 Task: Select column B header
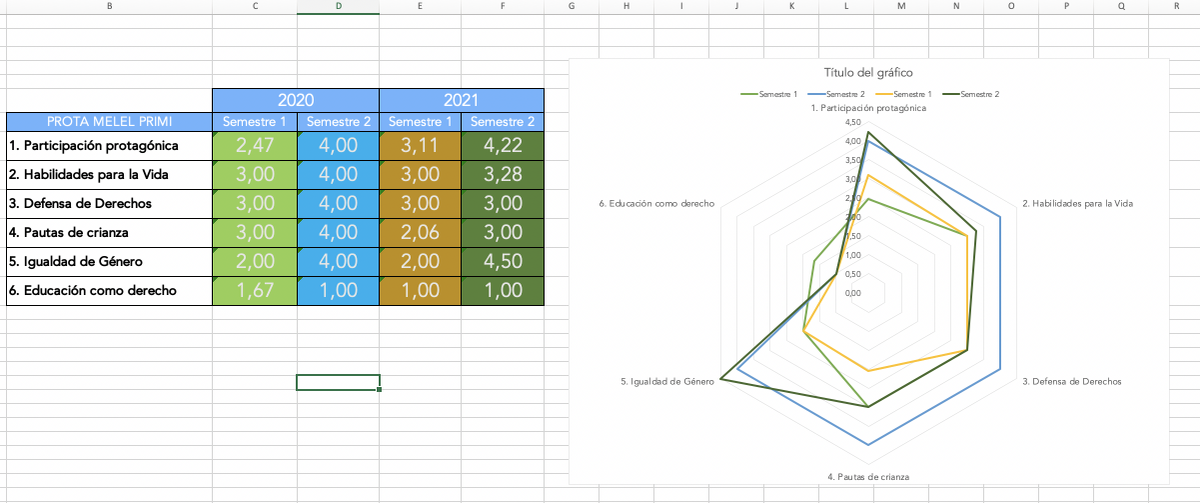pos(108,6)
